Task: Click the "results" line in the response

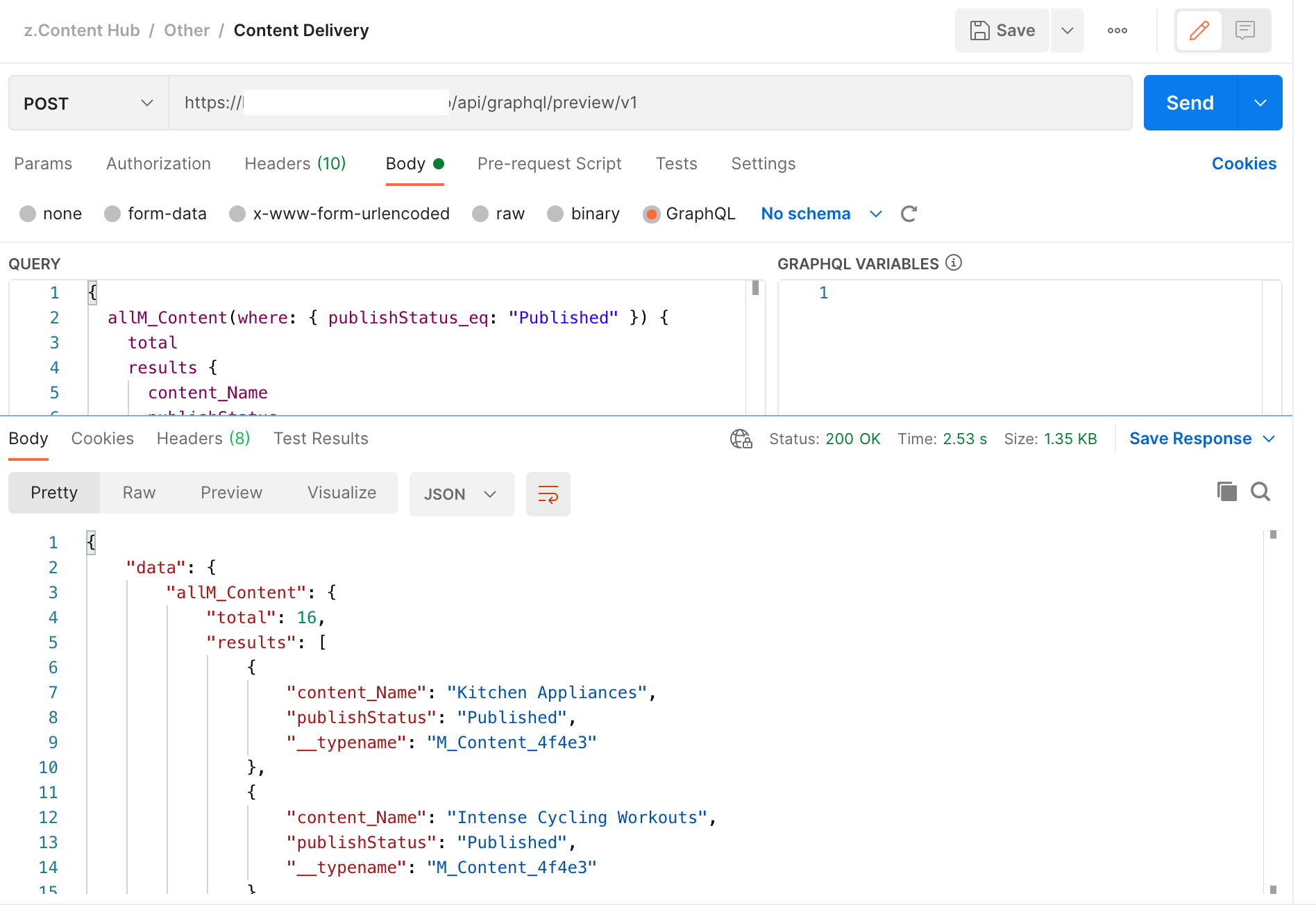Action: tap(266, 643)
